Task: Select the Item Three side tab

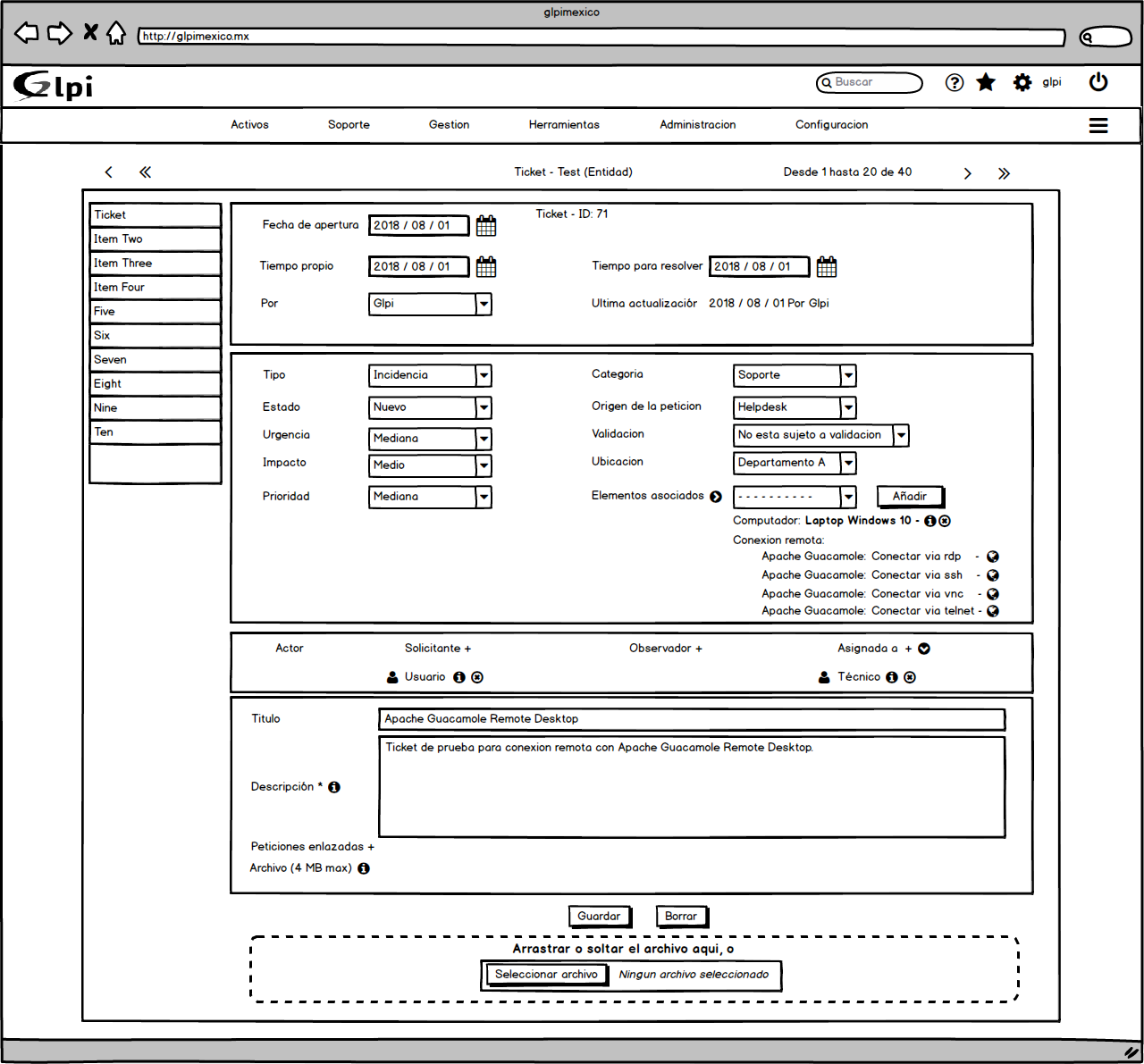Action: [156, 264]
